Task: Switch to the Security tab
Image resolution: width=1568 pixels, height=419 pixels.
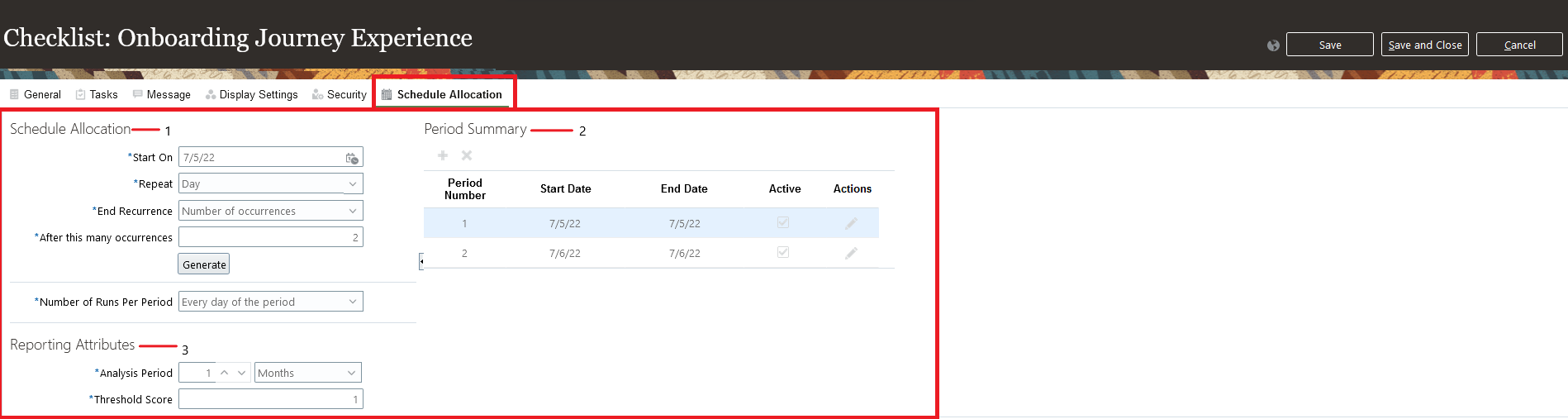Action: pyautogui.click(x=340, y=94)
